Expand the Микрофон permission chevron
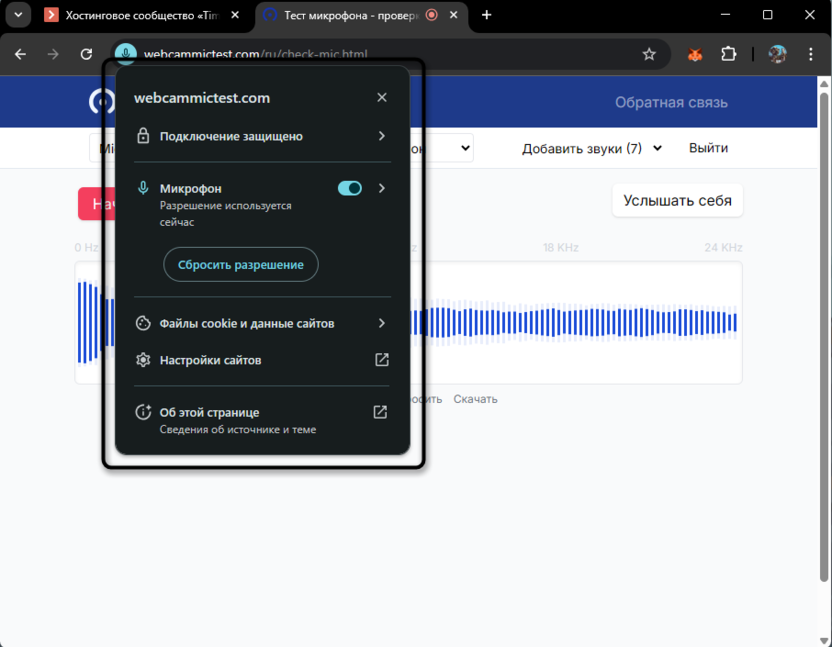Viewport: 832px width, 647px height. pos(382,188)
